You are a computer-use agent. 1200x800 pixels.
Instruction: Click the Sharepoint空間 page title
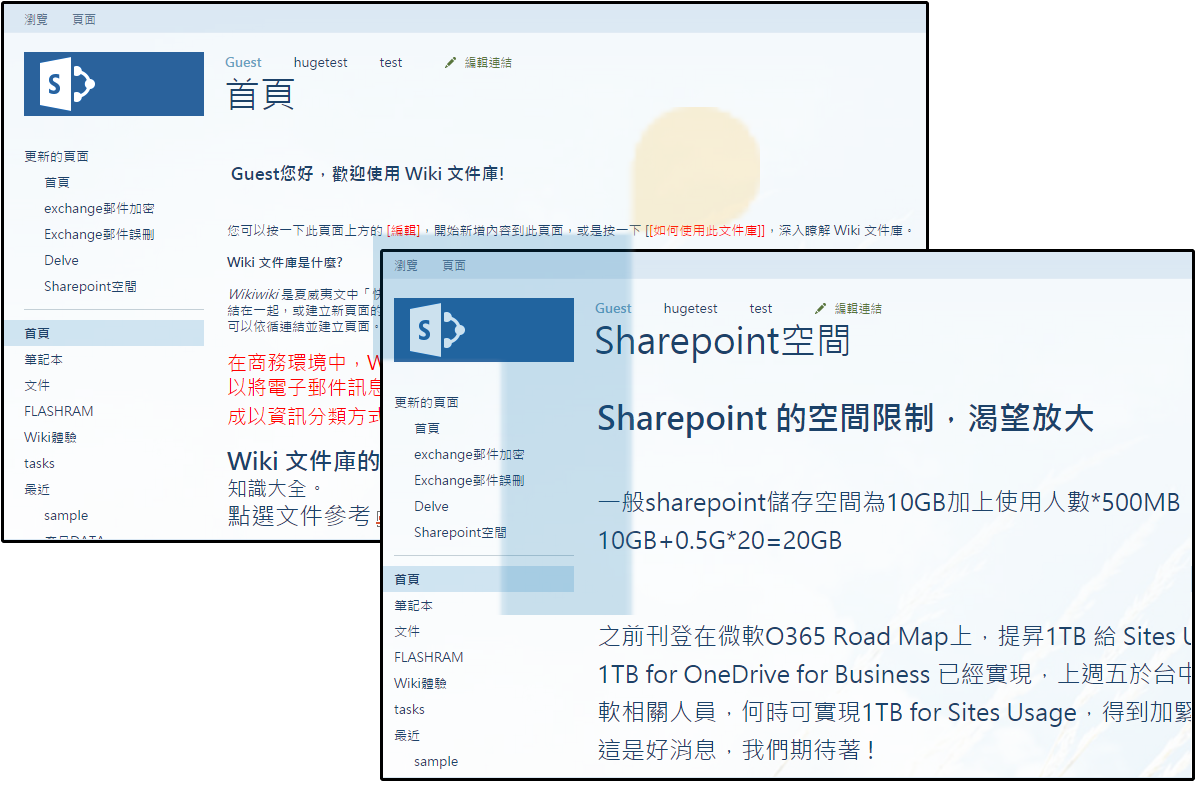click(x=723, y=341)
